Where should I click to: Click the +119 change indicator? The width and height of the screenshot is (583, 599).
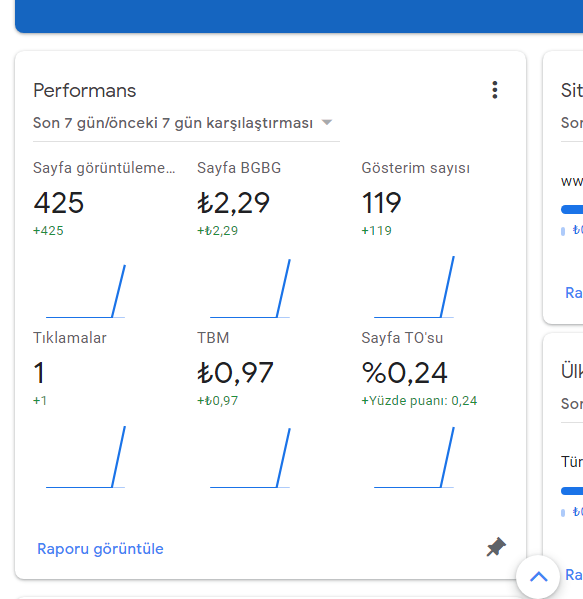coord(376,231)
